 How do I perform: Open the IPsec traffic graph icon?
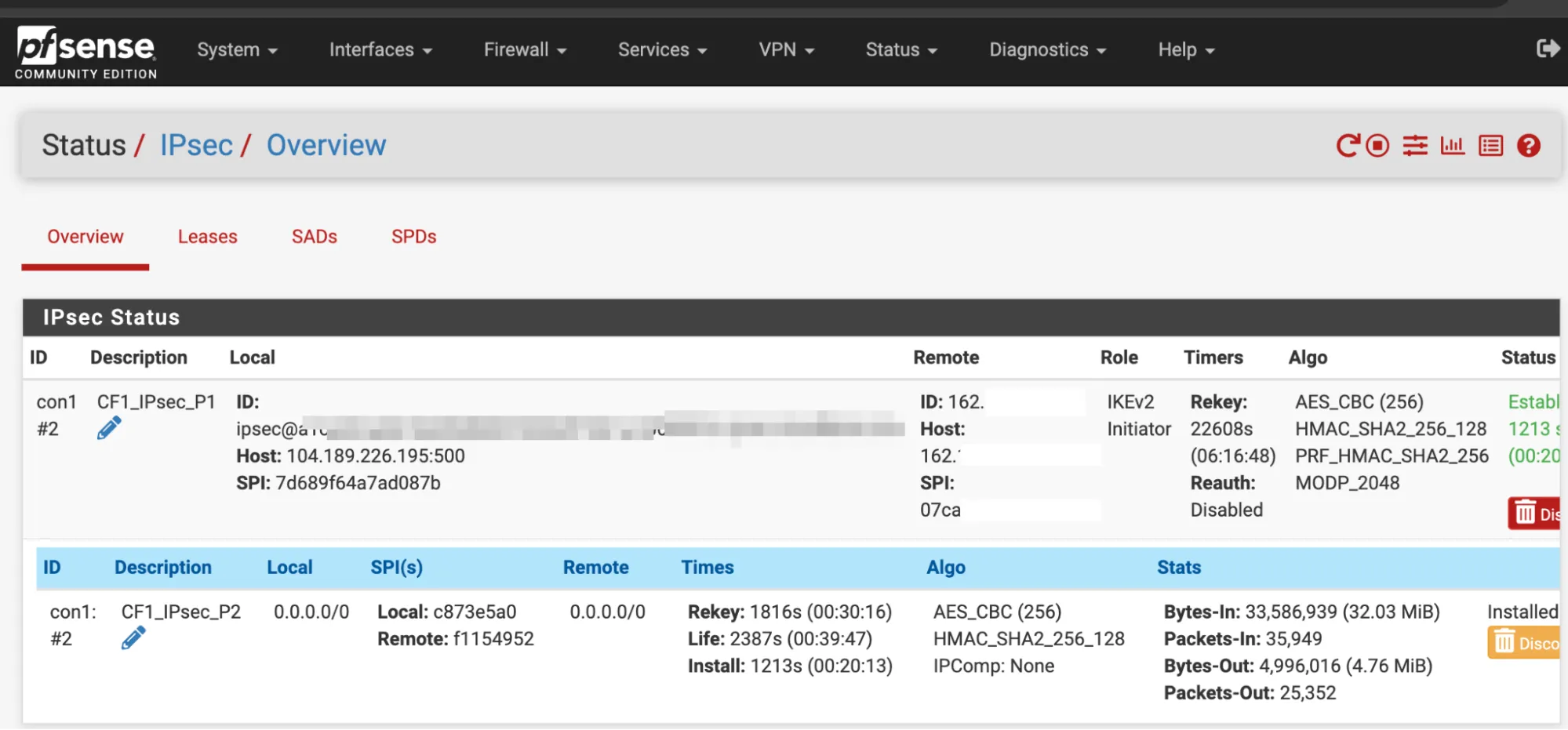coord(1452,145)
